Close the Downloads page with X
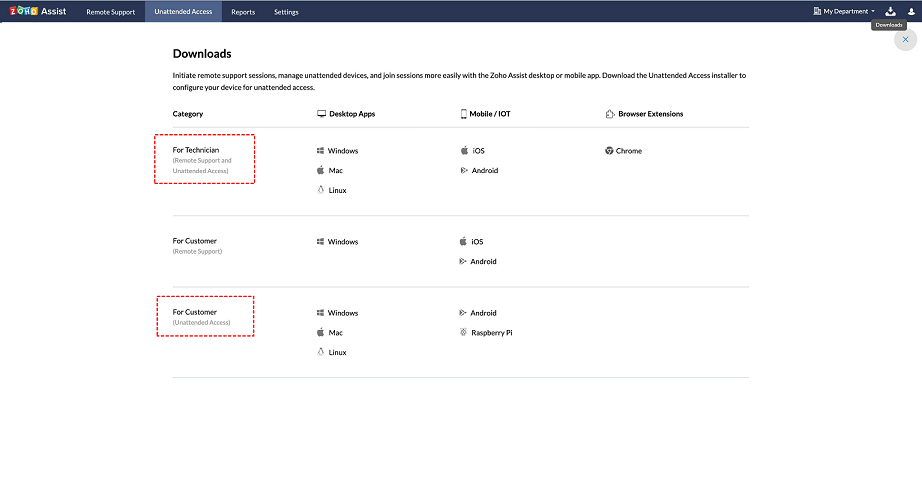 click(x=906, y=39)
